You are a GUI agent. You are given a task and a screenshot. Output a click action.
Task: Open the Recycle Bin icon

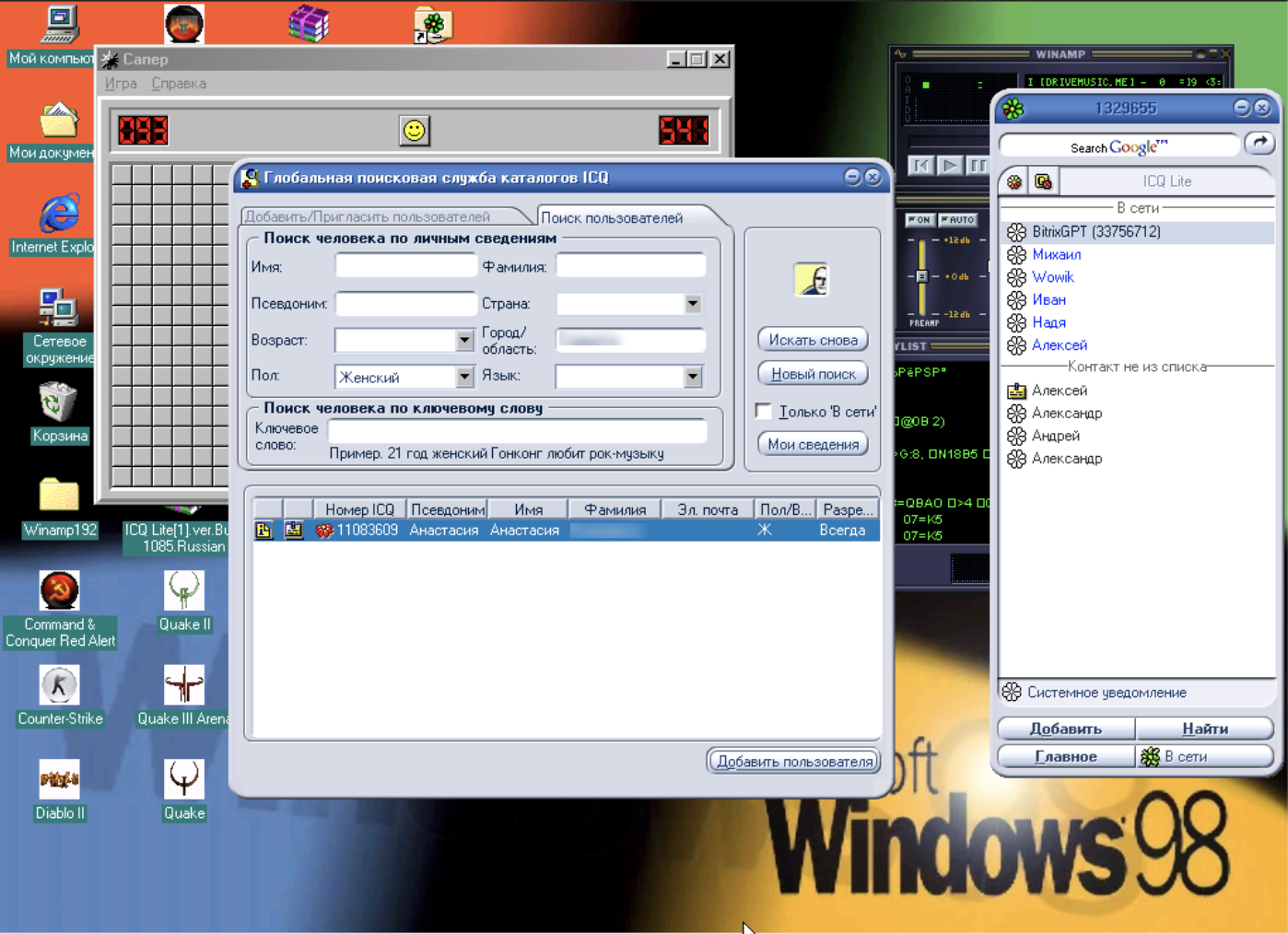point(59,403)
